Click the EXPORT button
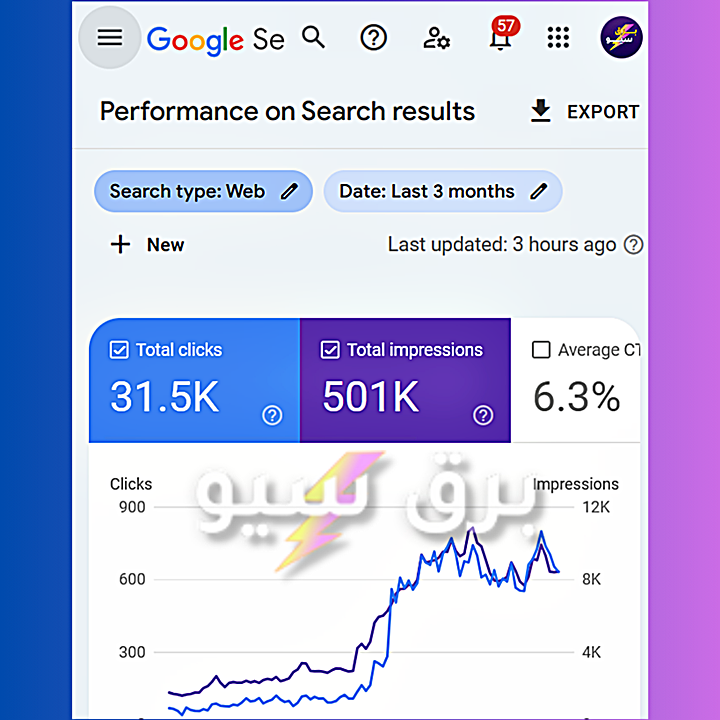The height and width of the screenshot is (720, 720). 584,112
